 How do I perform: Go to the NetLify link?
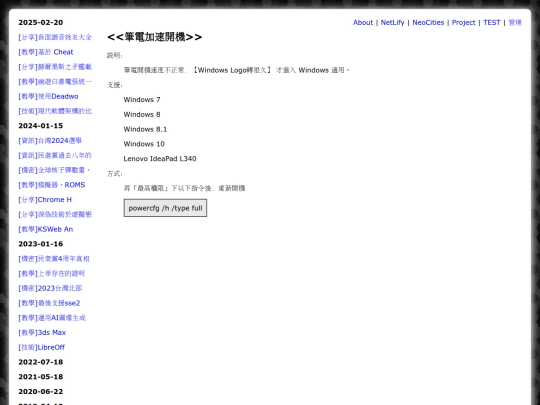[x=392, y=22]
